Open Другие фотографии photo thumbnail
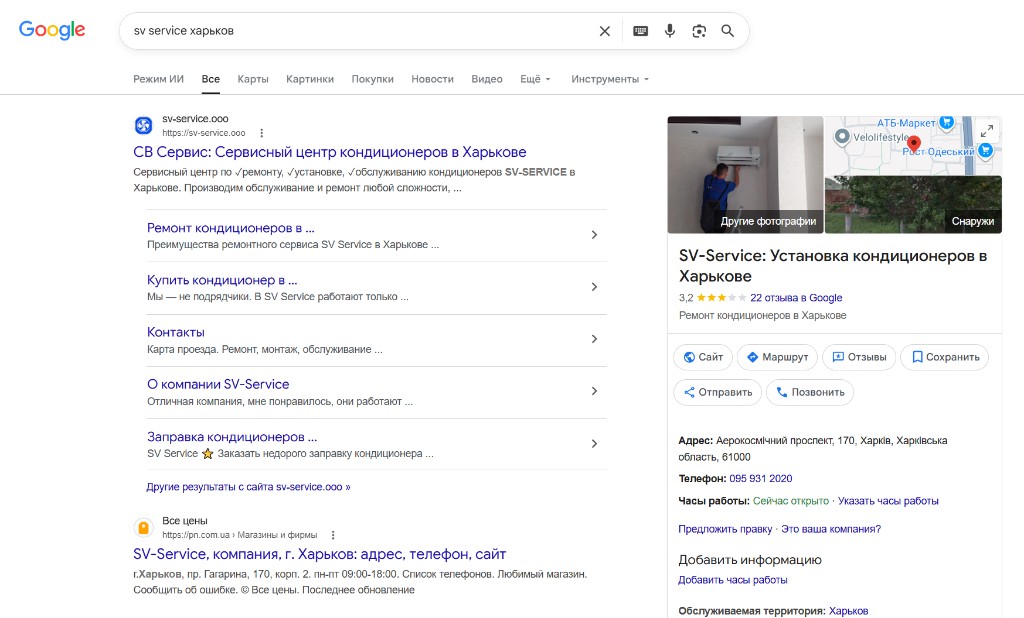 pos(745,174)
